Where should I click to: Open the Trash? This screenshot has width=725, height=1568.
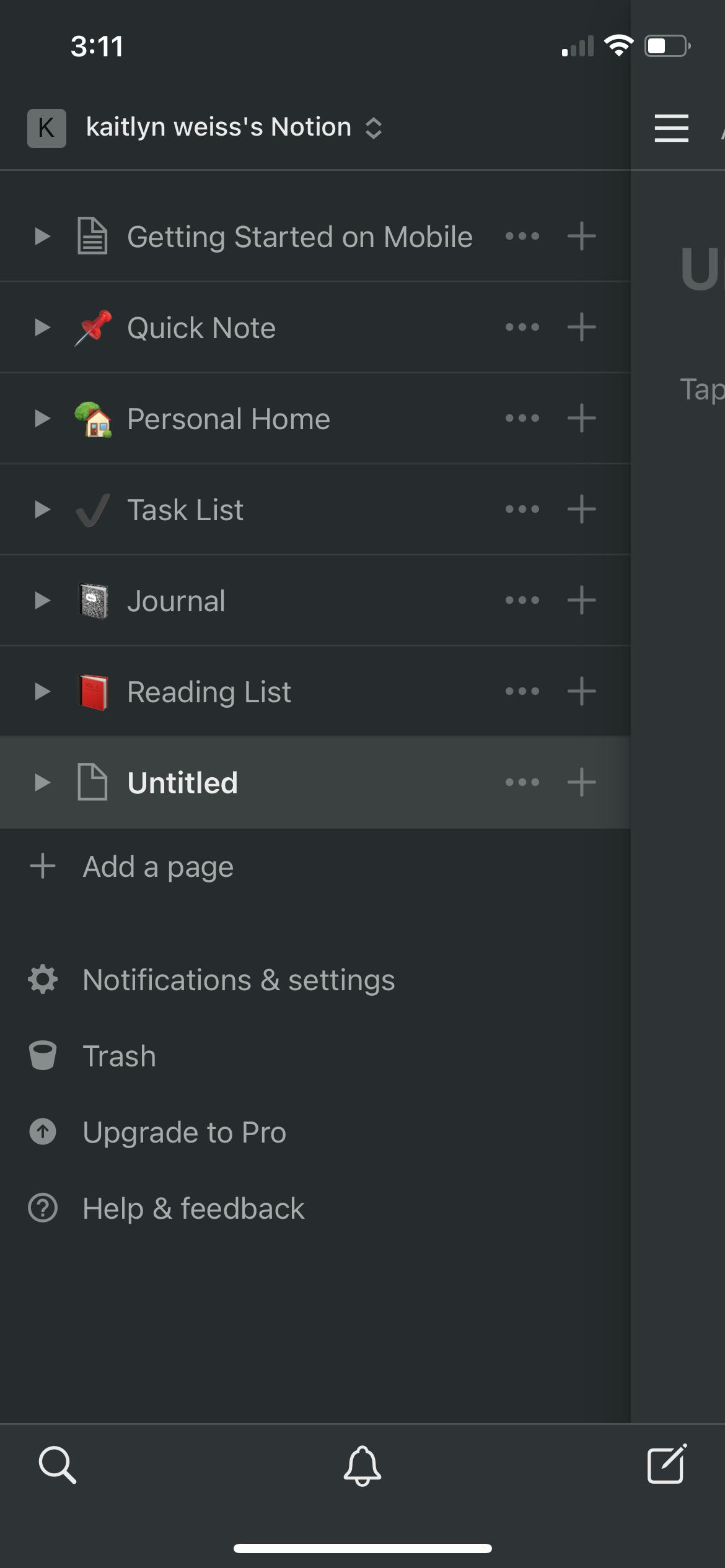[x=42, y=1056]
